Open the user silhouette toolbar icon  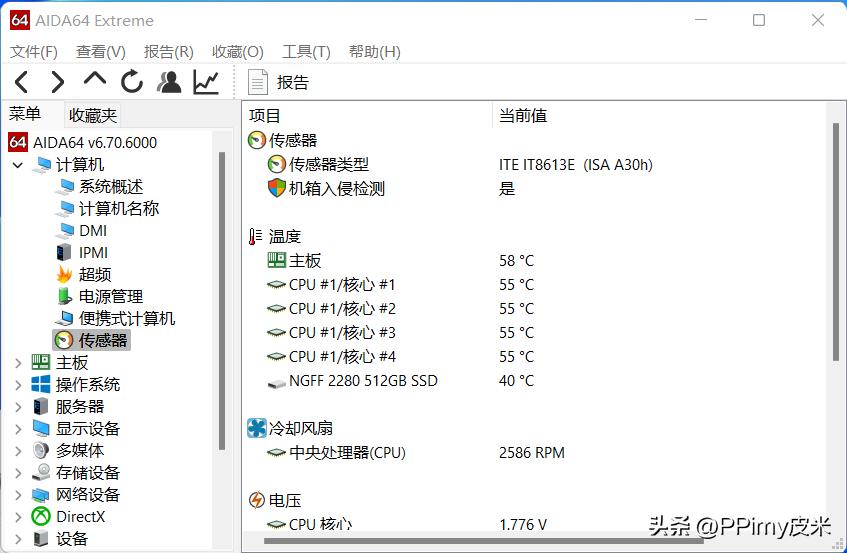(169, 82)
